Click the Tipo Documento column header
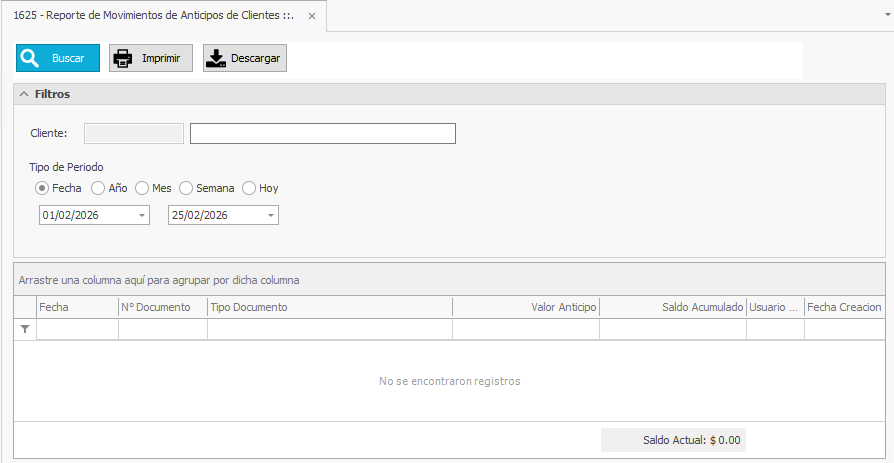 coord(329,307)
